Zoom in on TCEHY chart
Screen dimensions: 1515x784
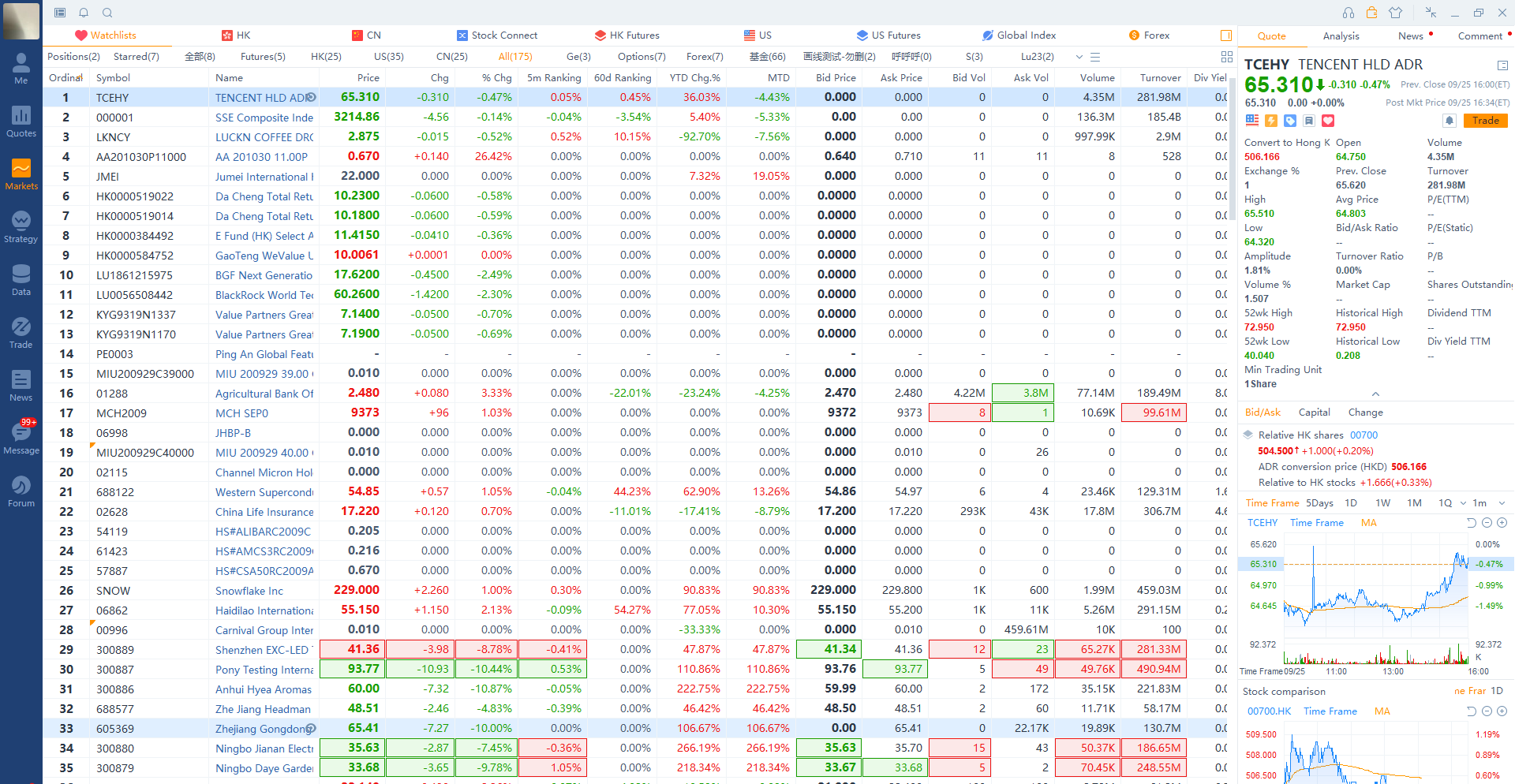[1502, 523]
